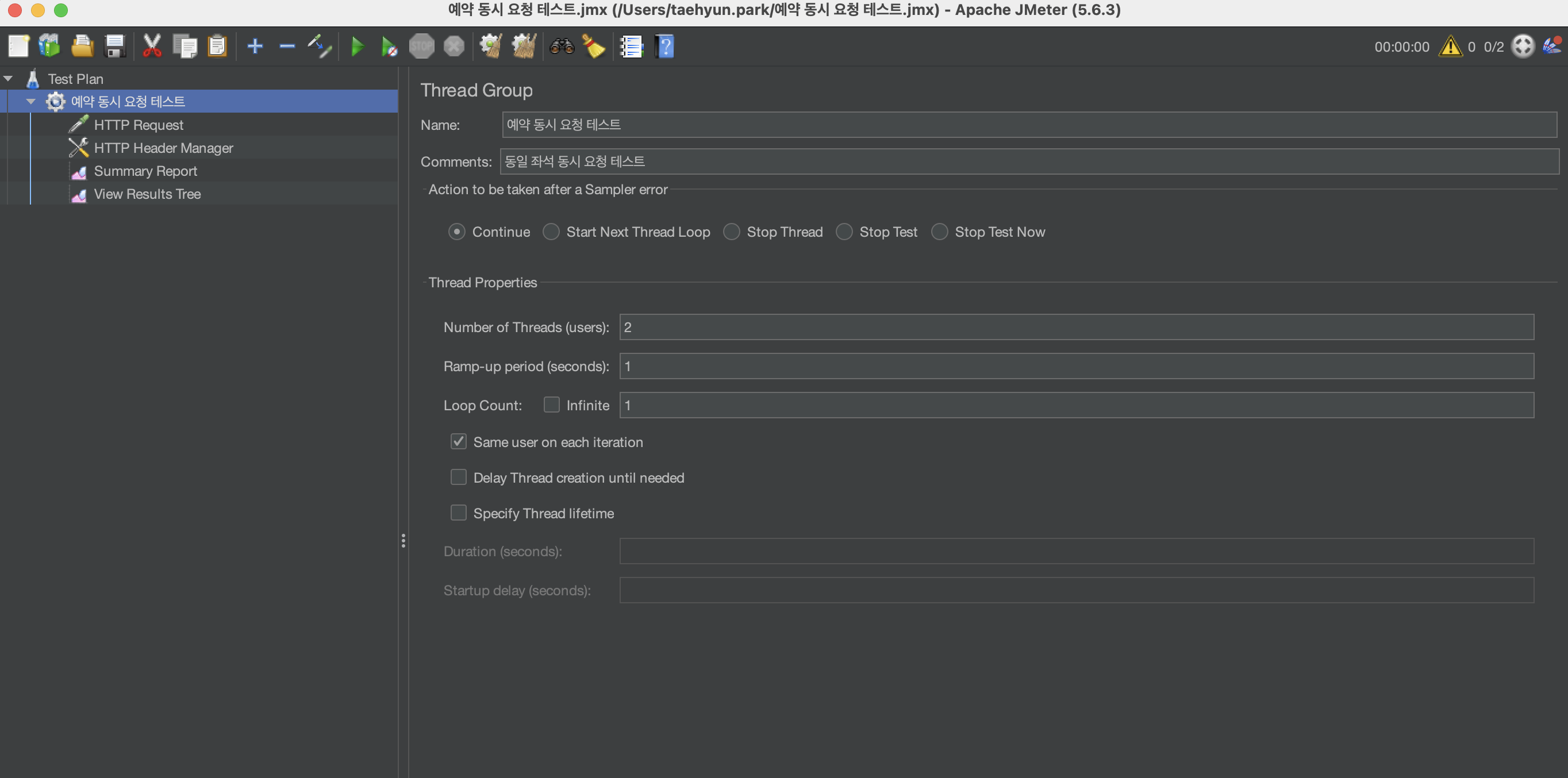This screenshot has width=1568, height=778.
Task: Click the Number of Threads input field
Action: tap(1075, 328)
